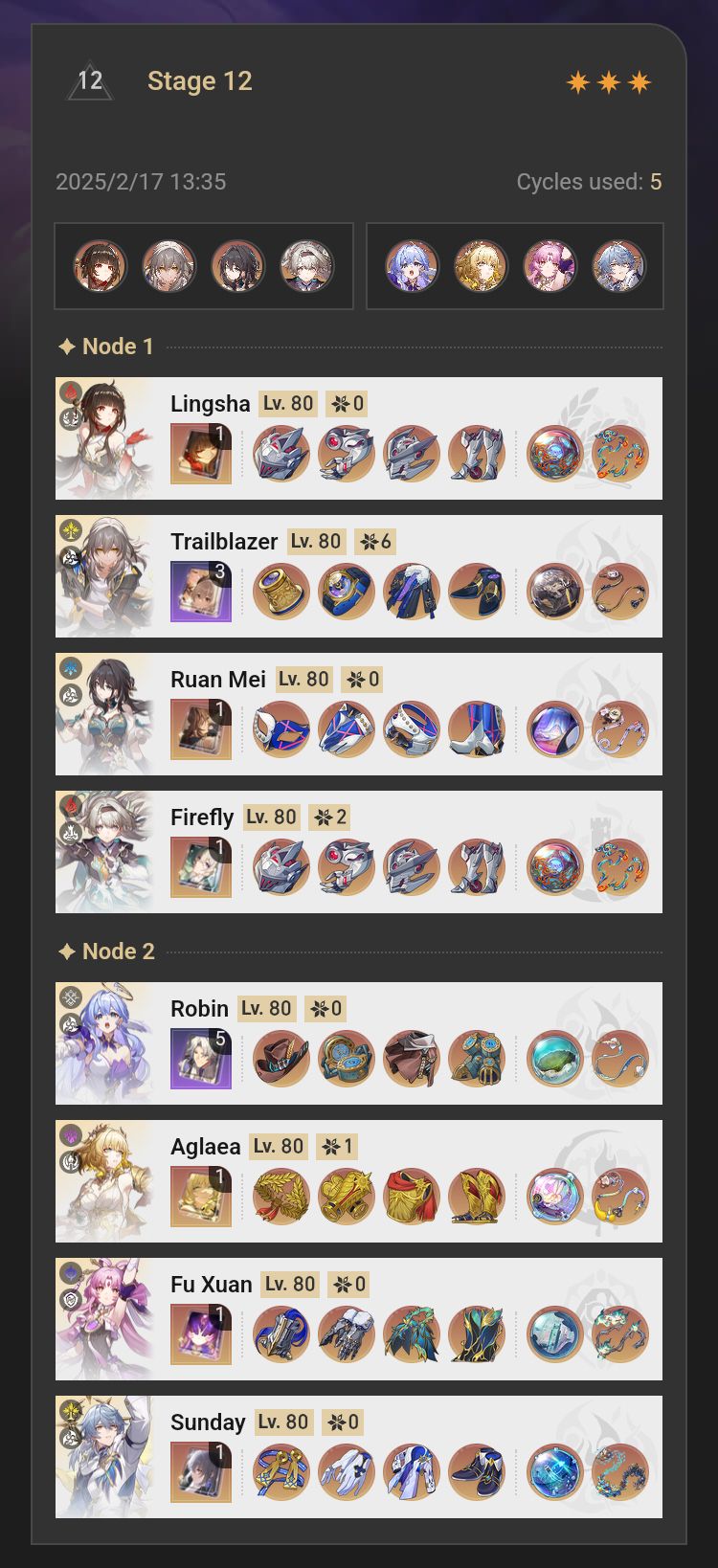Image resolution: width=718 pixels, height=1568 pixels.
Task: Click the Stage 12 title
Action: pos(200,81)
